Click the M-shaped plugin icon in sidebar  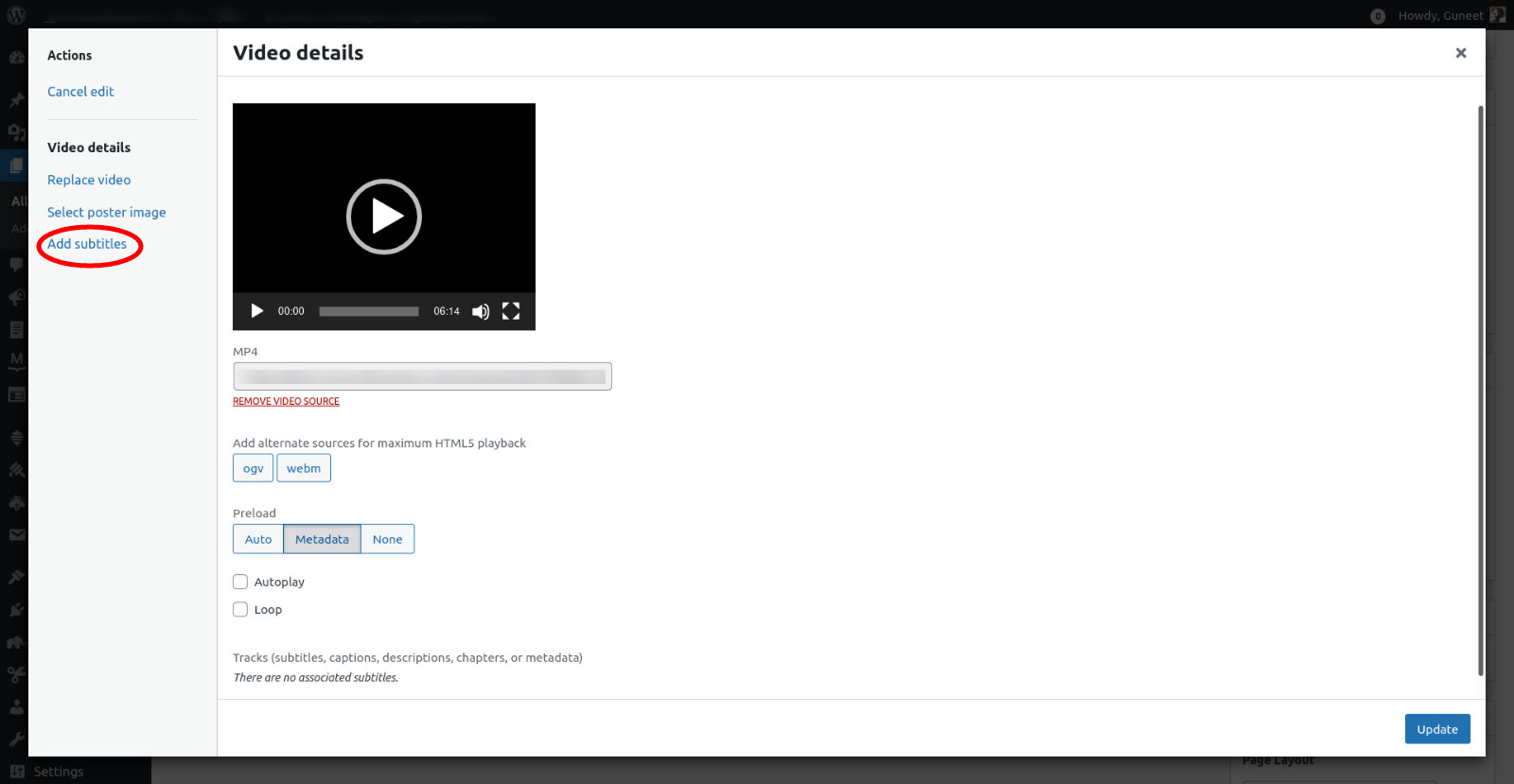point(16,361)
